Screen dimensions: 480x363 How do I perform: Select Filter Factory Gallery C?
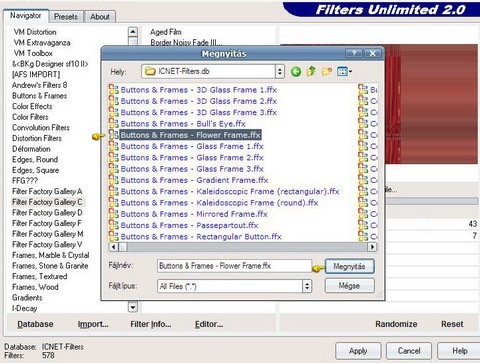[x=47, y=202]
